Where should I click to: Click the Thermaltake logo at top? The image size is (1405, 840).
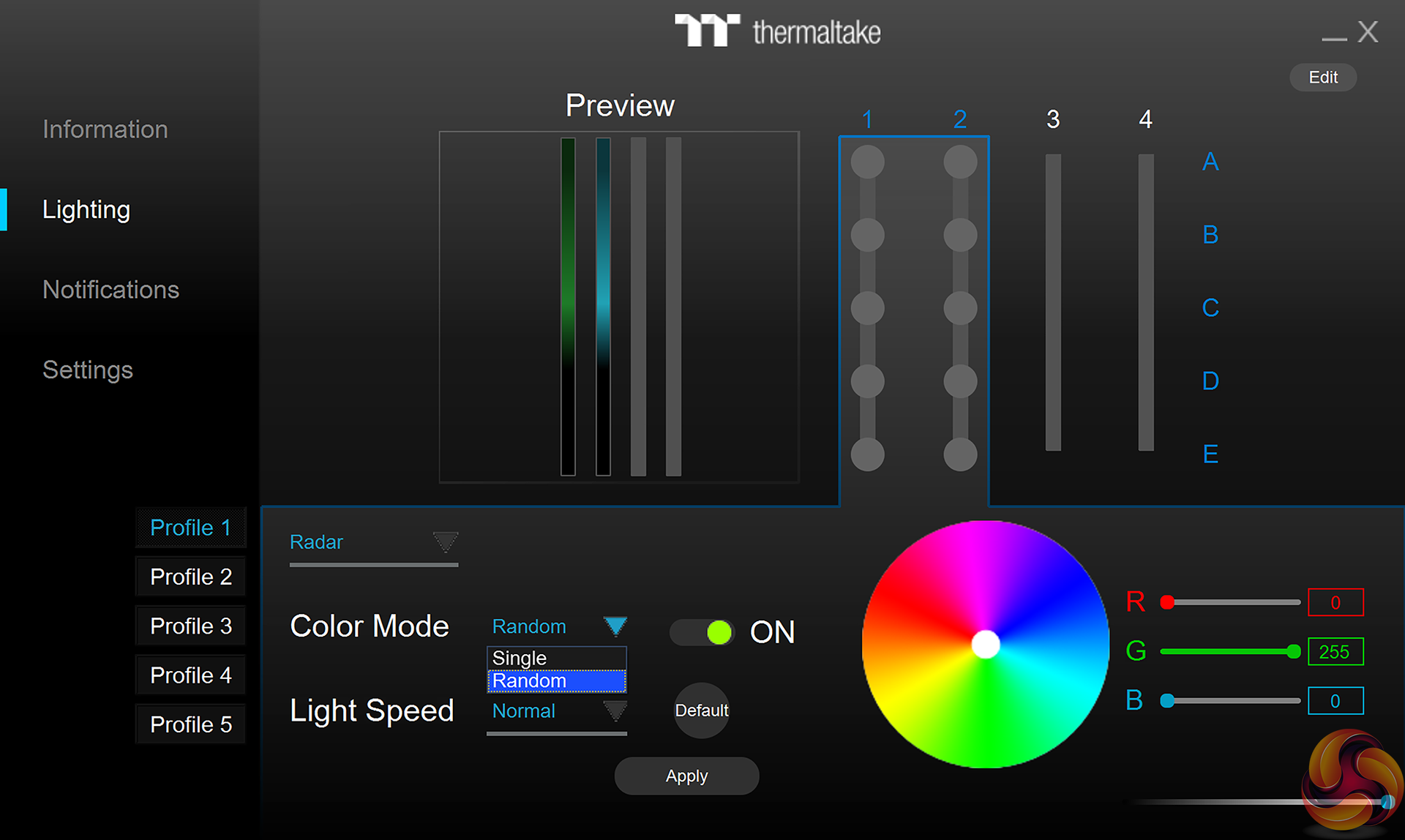click(x=777, y=31)
